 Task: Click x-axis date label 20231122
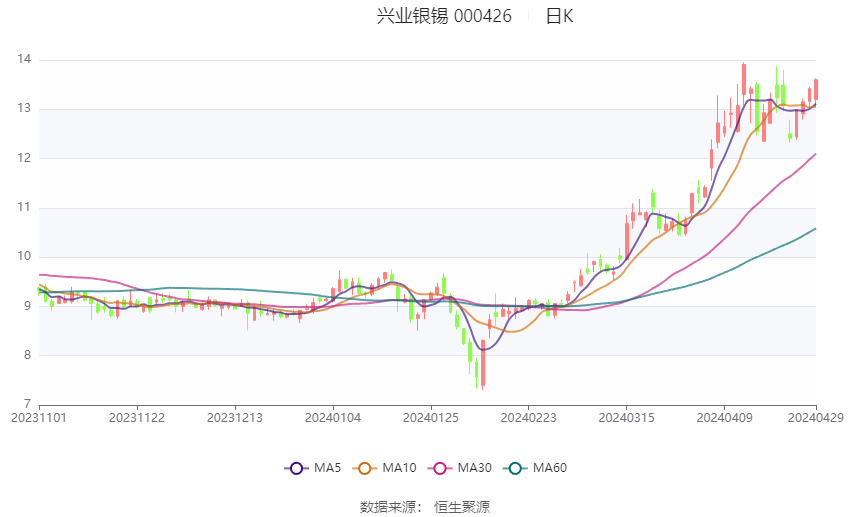click(x=137, y=418)
